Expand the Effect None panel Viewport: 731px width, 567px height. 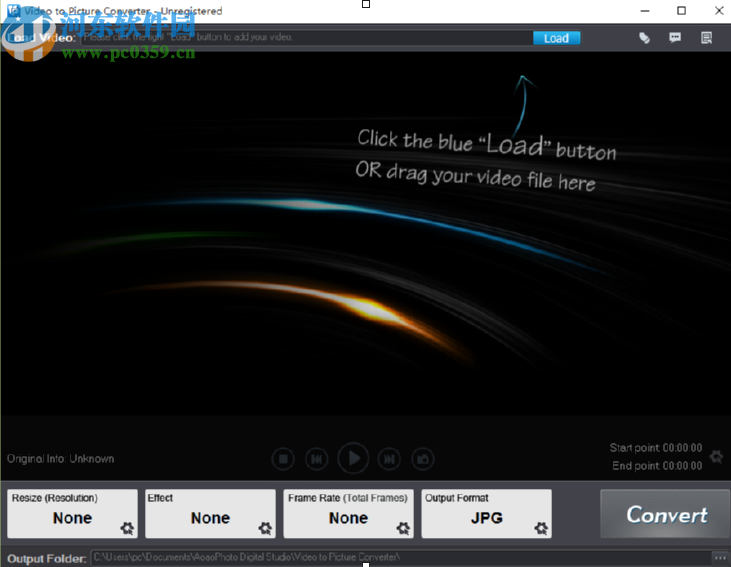click(x=210, y=514)
